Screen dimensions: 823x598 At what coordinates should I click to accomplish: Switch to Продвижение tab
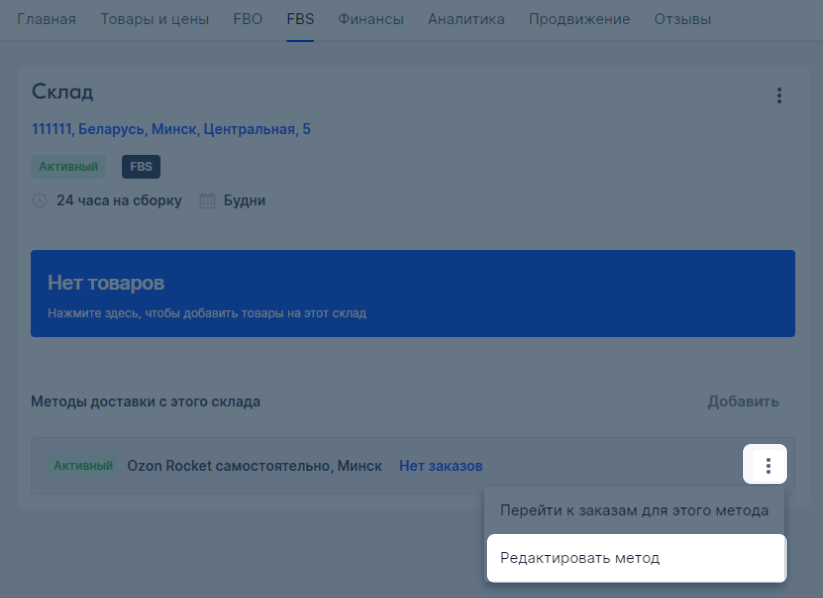pyautogui.click(x=579, y=19)
